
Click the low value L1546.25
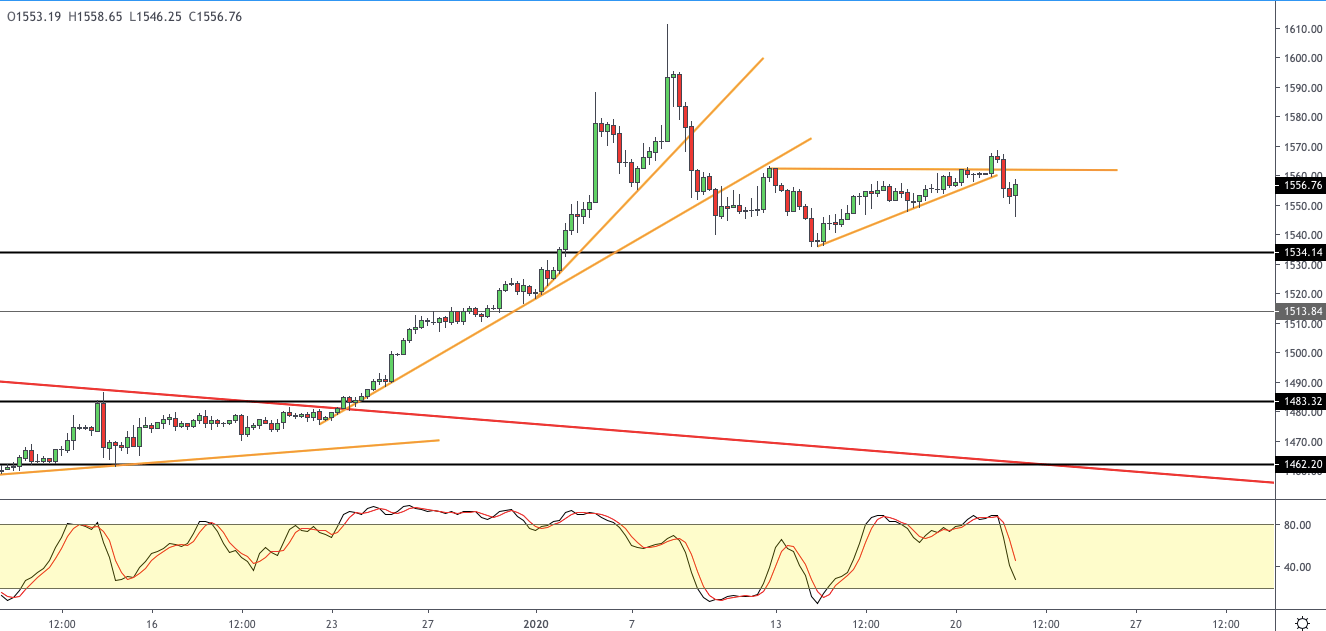tap(157, 17)
